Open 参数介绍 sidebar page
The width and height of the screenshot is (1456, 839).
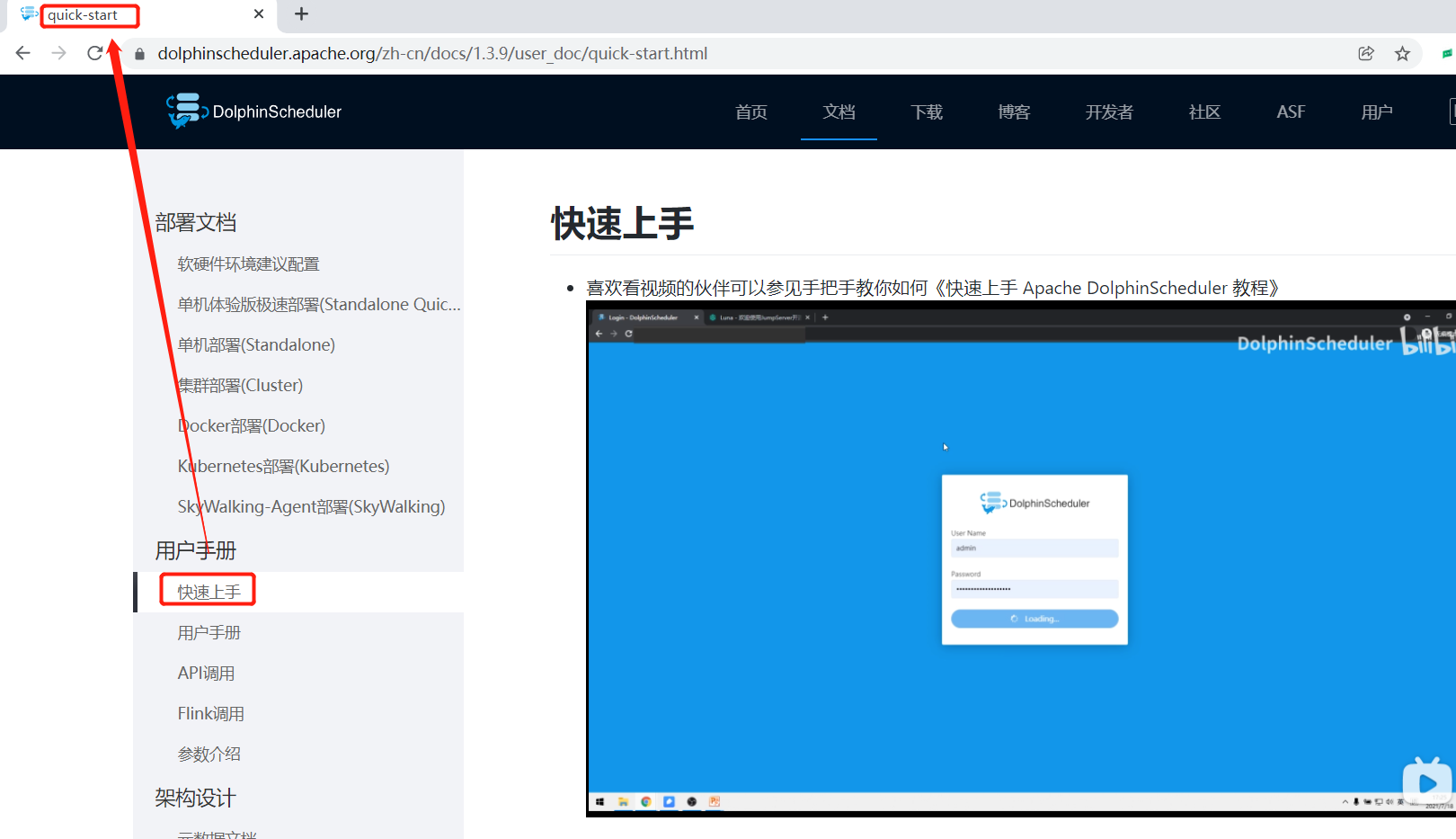(209, 754)
